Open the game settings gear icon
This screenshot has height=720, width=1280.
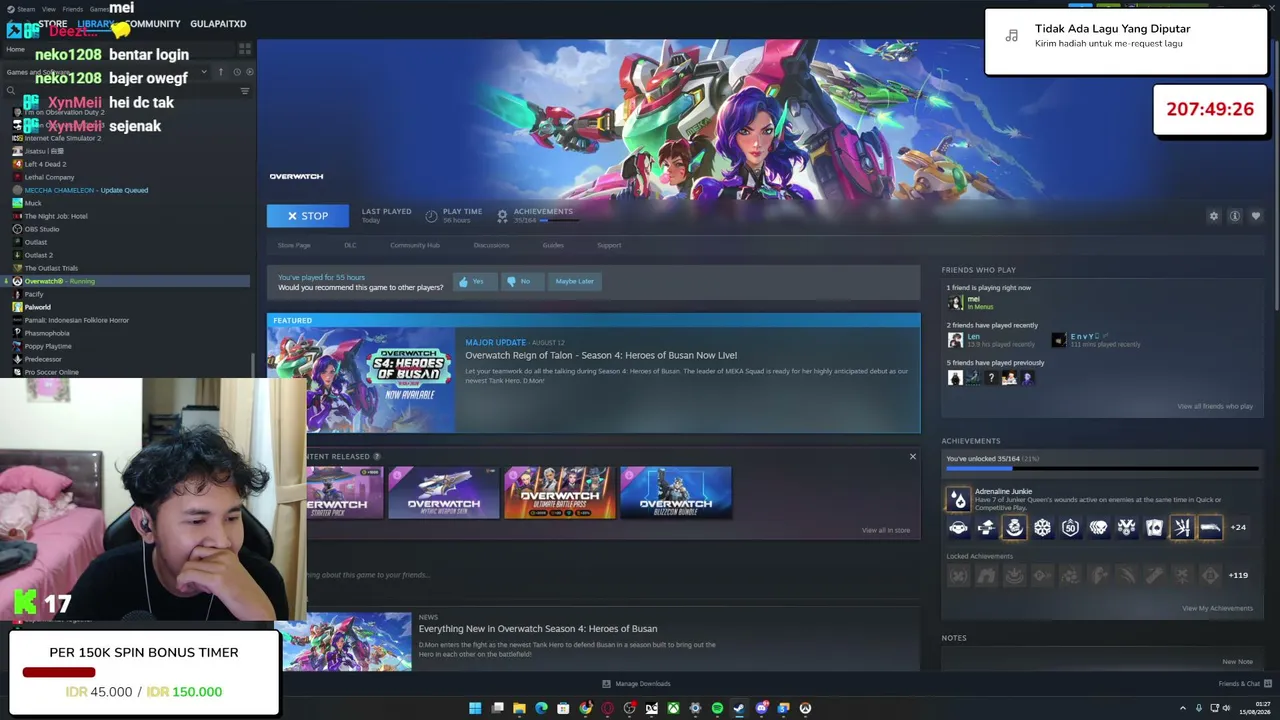[x=1214, y=216]
